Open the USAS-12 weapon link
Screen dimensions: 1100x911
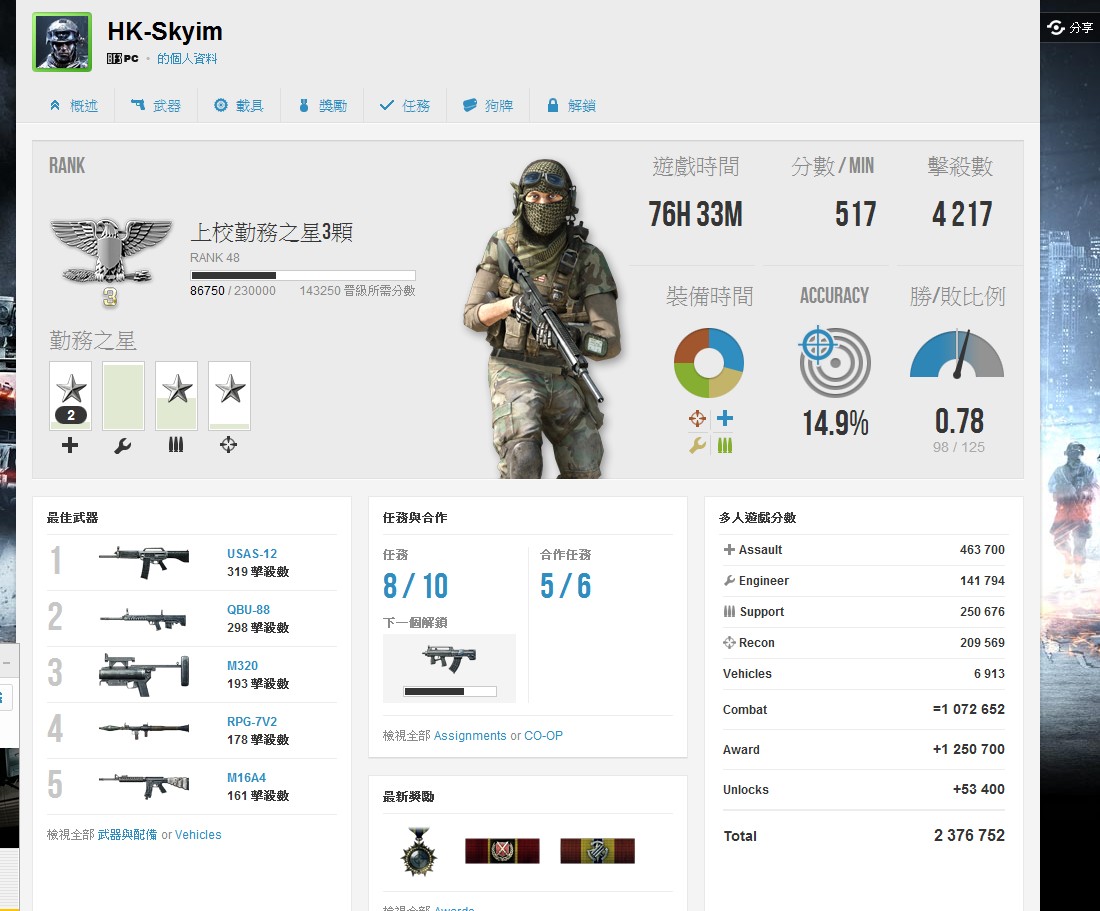coord(252,553)
